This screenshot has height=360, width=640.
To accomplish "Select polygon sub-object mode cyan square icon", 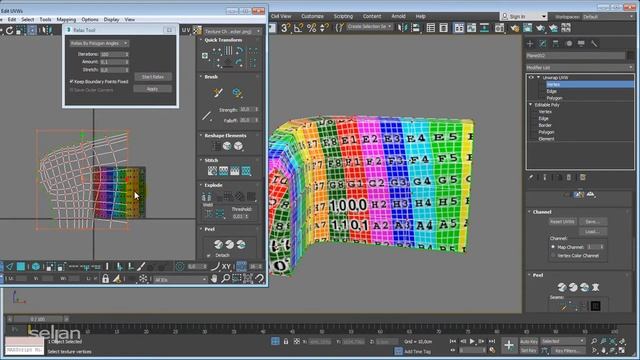I will tap(21, 267).
